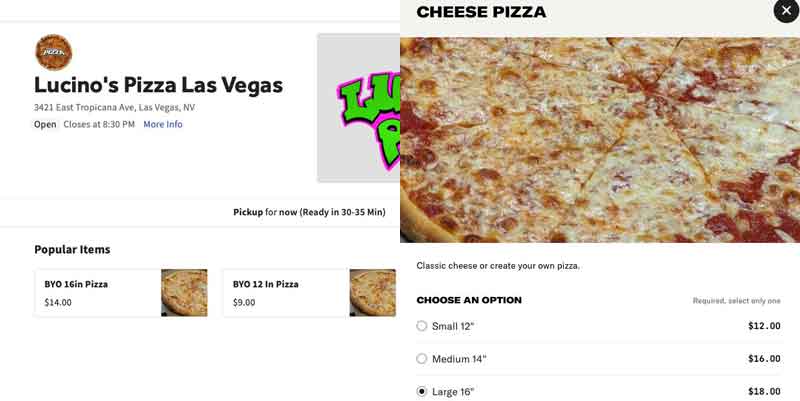
Task: Click the BYO 12 In Pizza thumbnail
Action: pyautogui.click(x=372, y=293)
